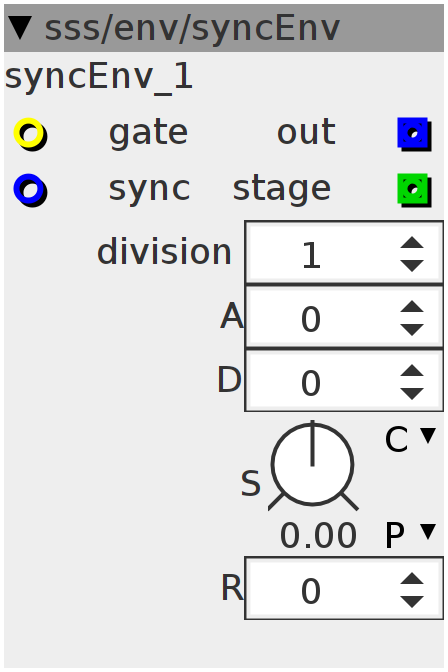Image resolution: width=448 pixels, height=672 pixels.
Task: Click the division number field
Action: coord(344,252)
